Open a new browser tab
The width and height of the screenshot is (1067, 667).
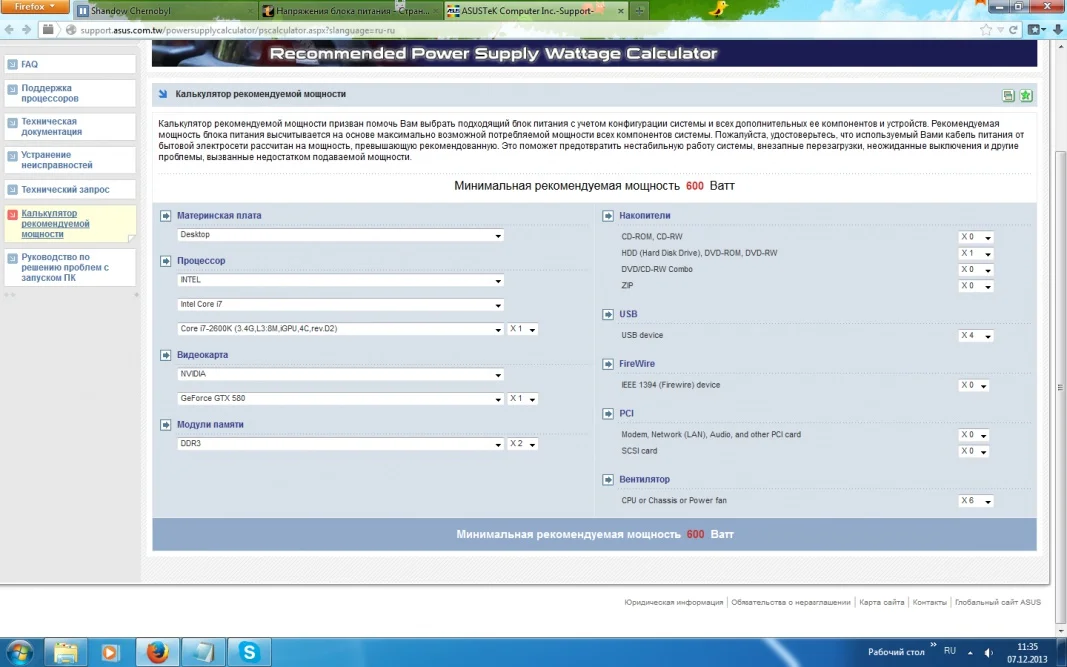tap(639, 11)
